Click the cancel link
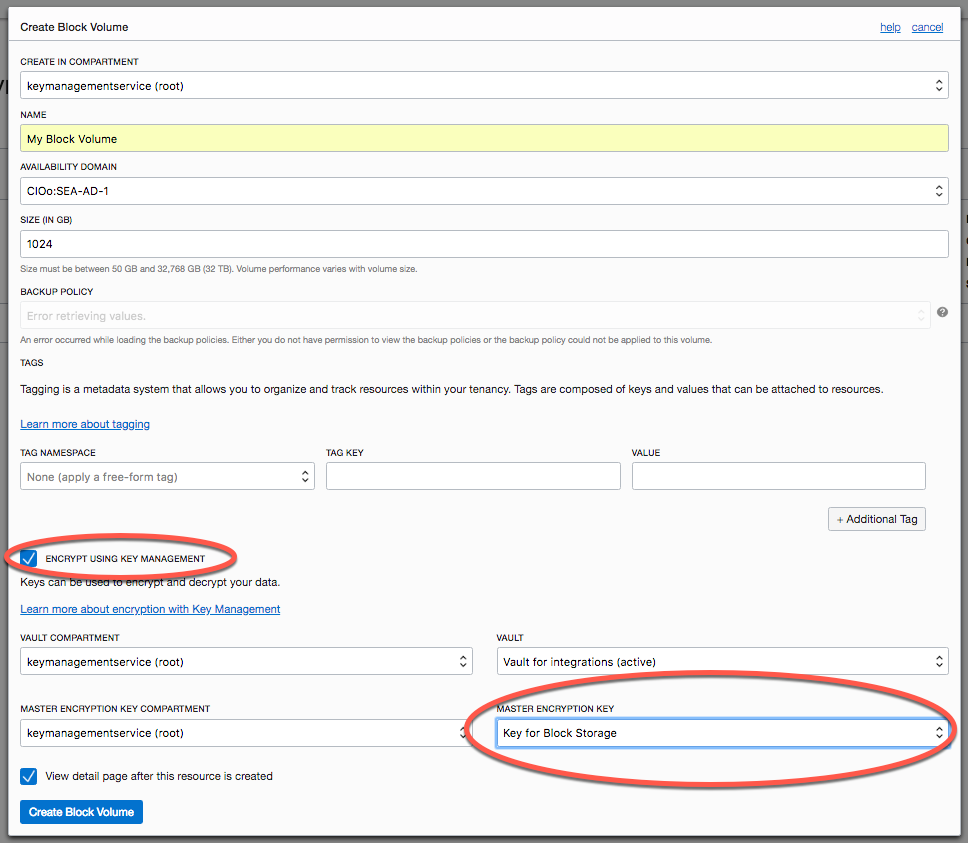This screenshot has width=968, height=843. point(927,27)
